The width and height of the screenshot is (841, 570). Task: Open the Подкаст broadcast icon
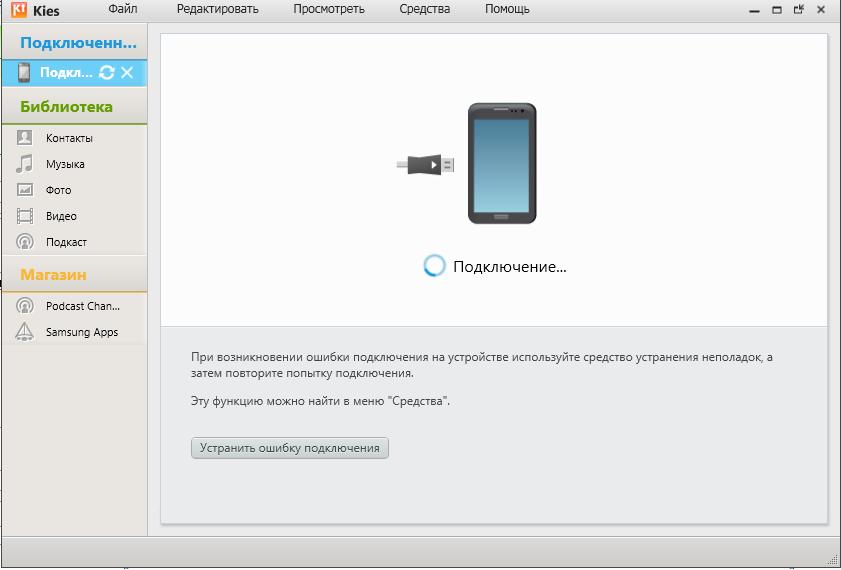click(x=25, y=242)
